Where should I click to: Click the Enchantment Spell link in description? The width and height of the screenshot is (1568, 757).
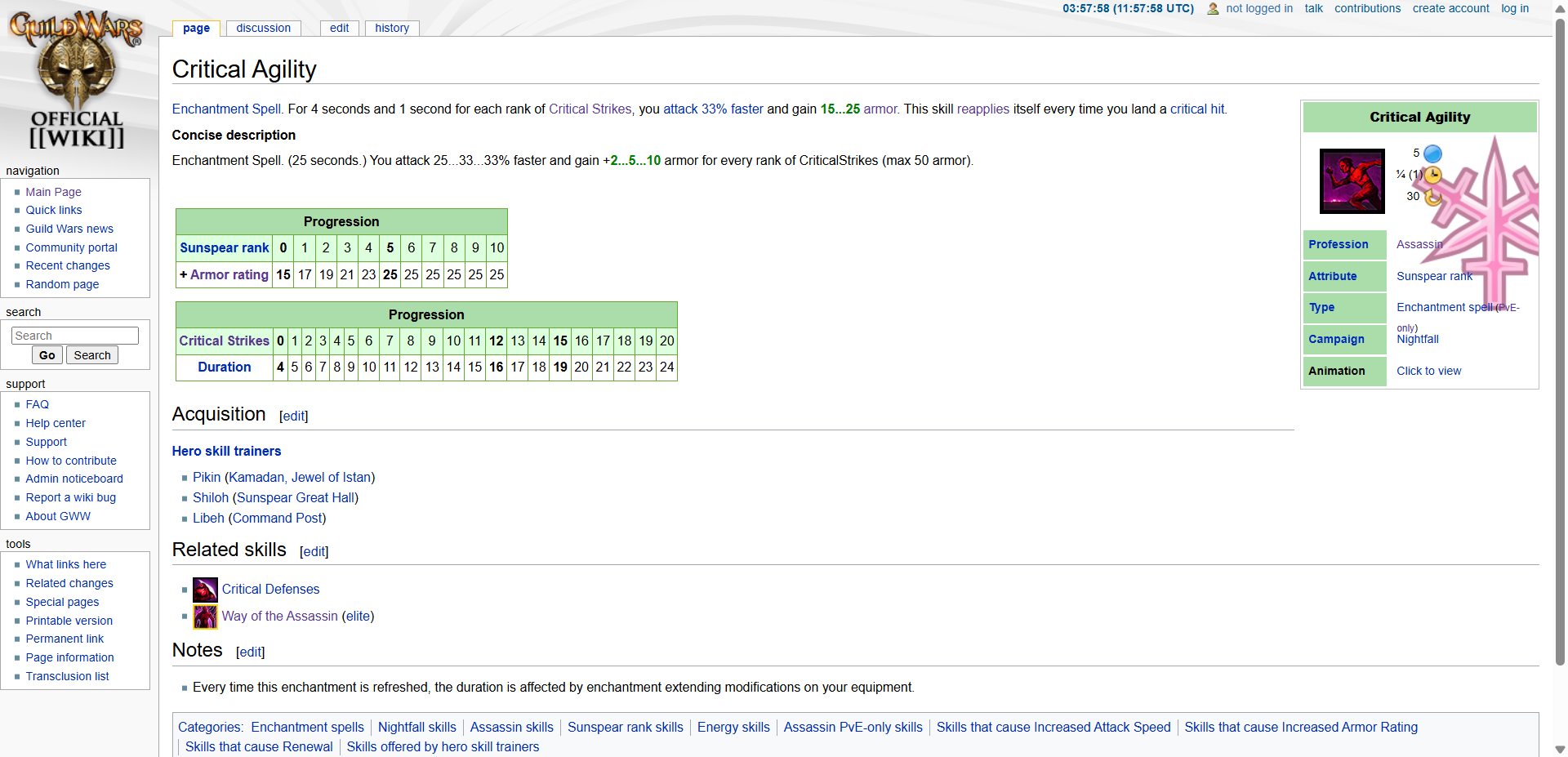click(x=226, y=109)
